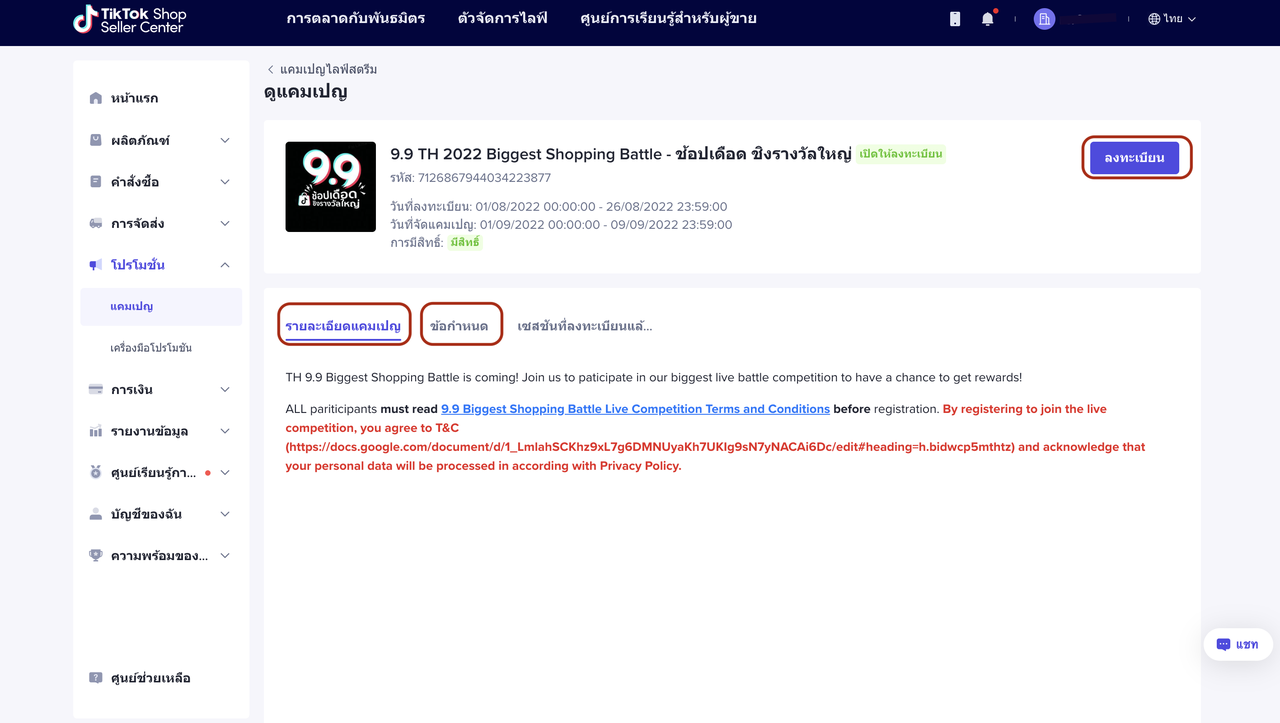The image size is (1280, 723).
Task: Expand the การเงิน menu chevron
Action: 225,389
